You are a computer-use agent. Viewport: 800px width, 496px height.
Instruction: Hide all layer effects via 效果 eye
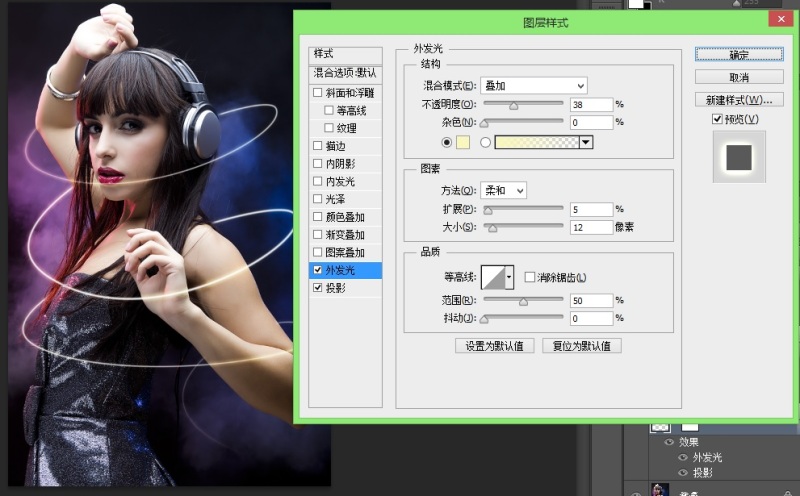(x=669, y=442)
